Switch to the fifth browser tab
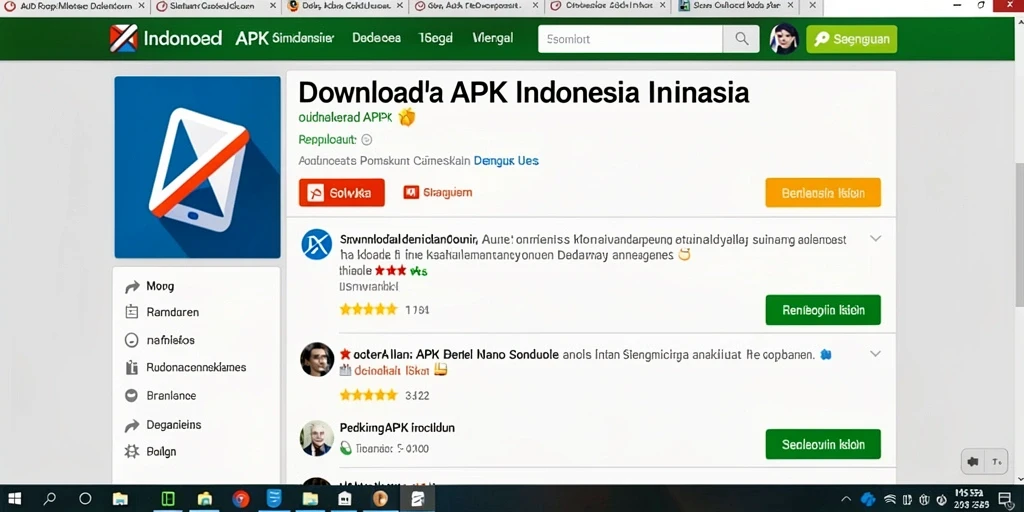Screen dimensions: 1024x512 pos(609,6)
